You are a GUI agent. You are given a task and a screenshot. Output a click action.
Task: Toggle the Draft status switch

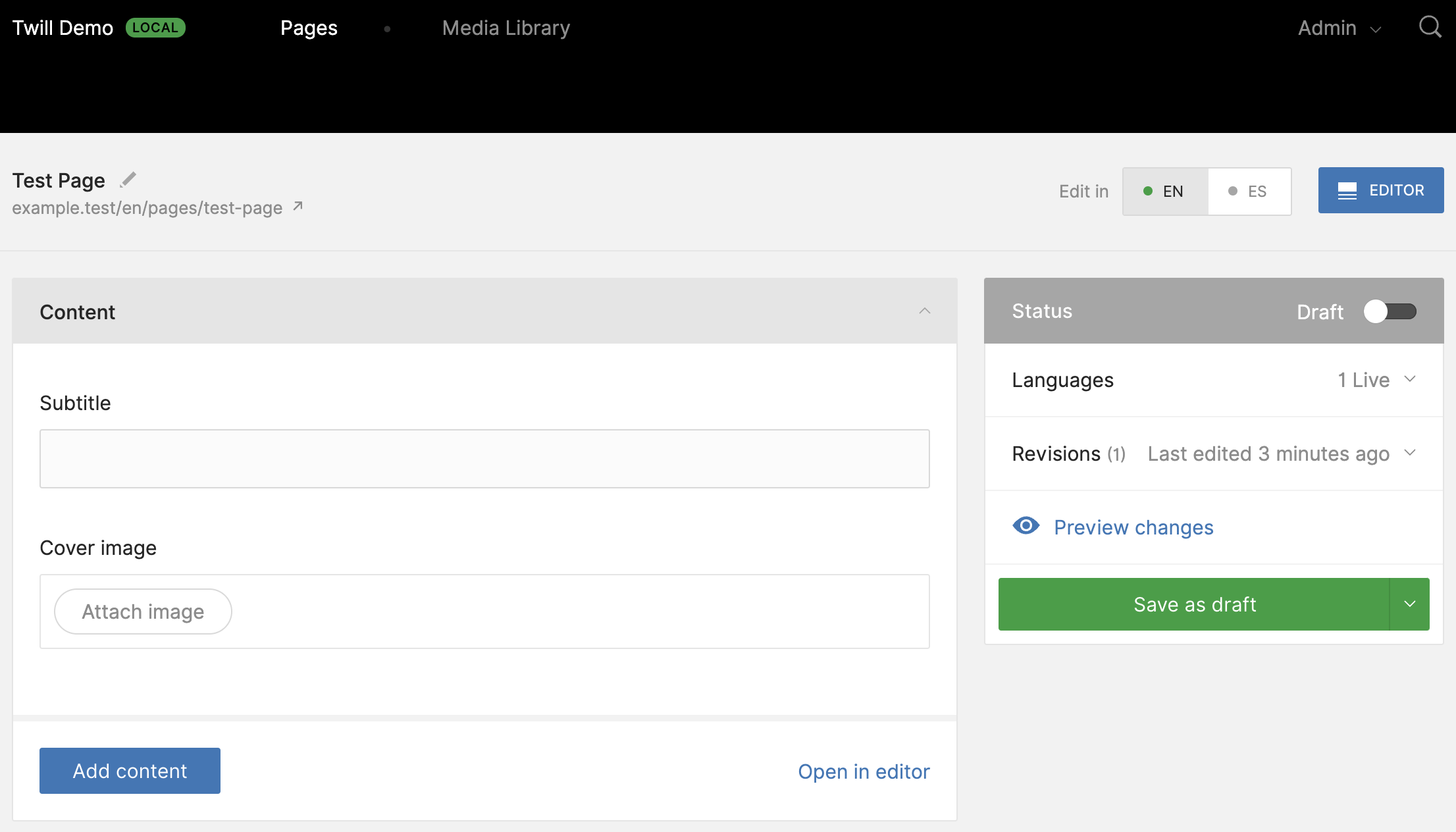(1391, 311)
